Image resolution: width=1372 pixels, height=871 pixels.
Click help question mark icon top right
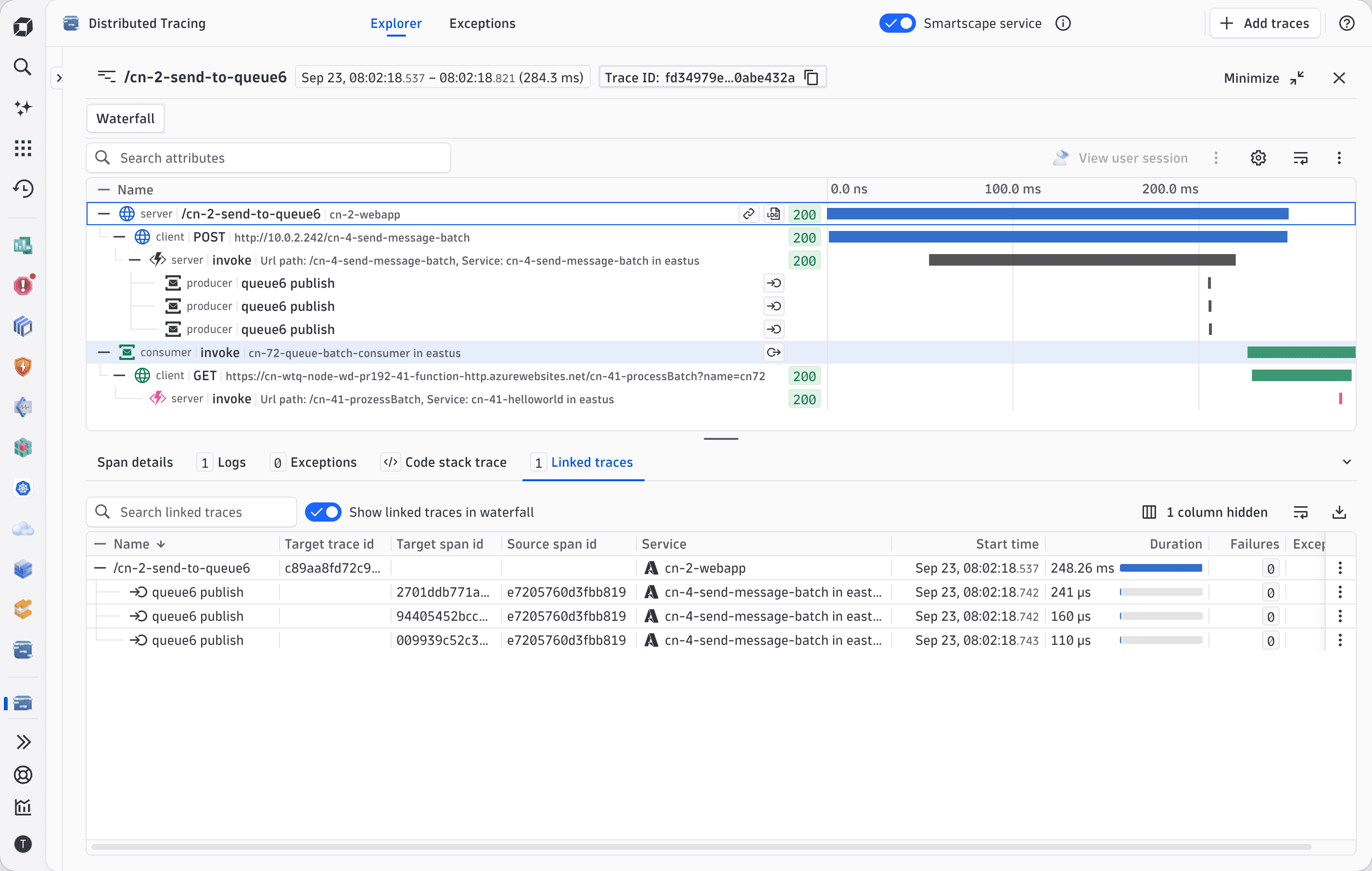1347,24
